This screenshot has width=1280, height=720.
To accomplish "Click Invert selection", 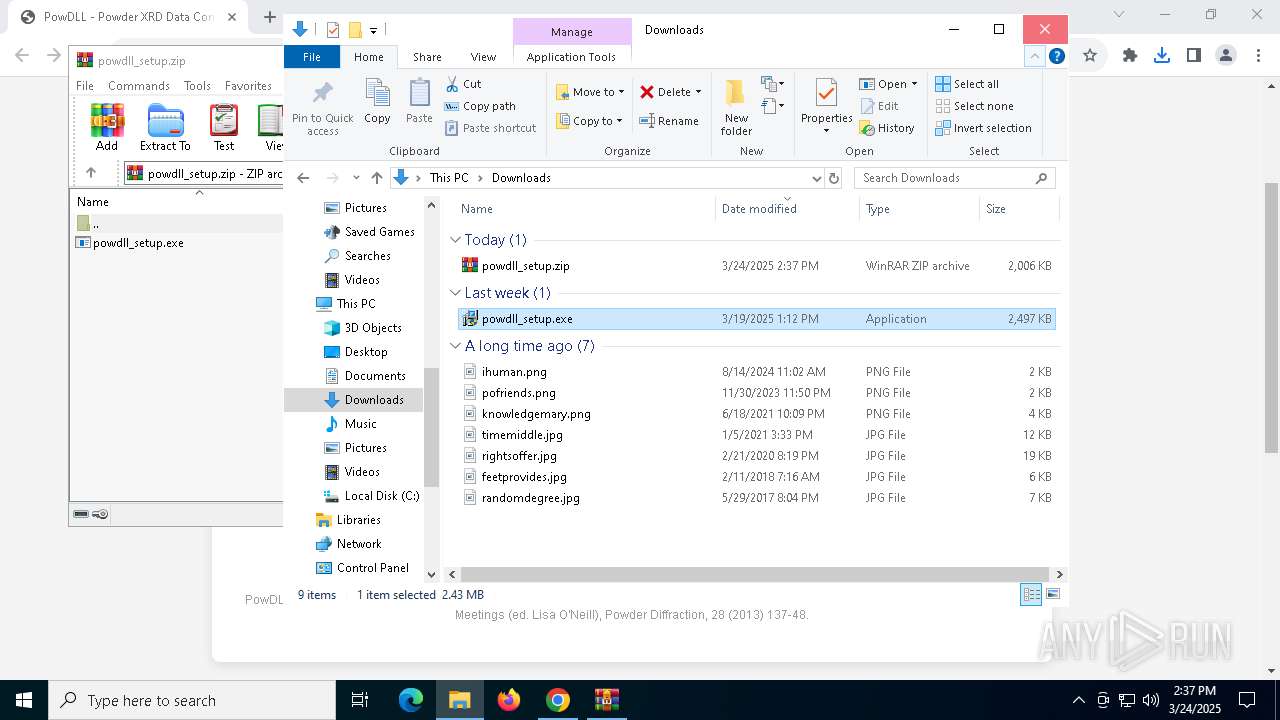I will (x=983, y=128).
